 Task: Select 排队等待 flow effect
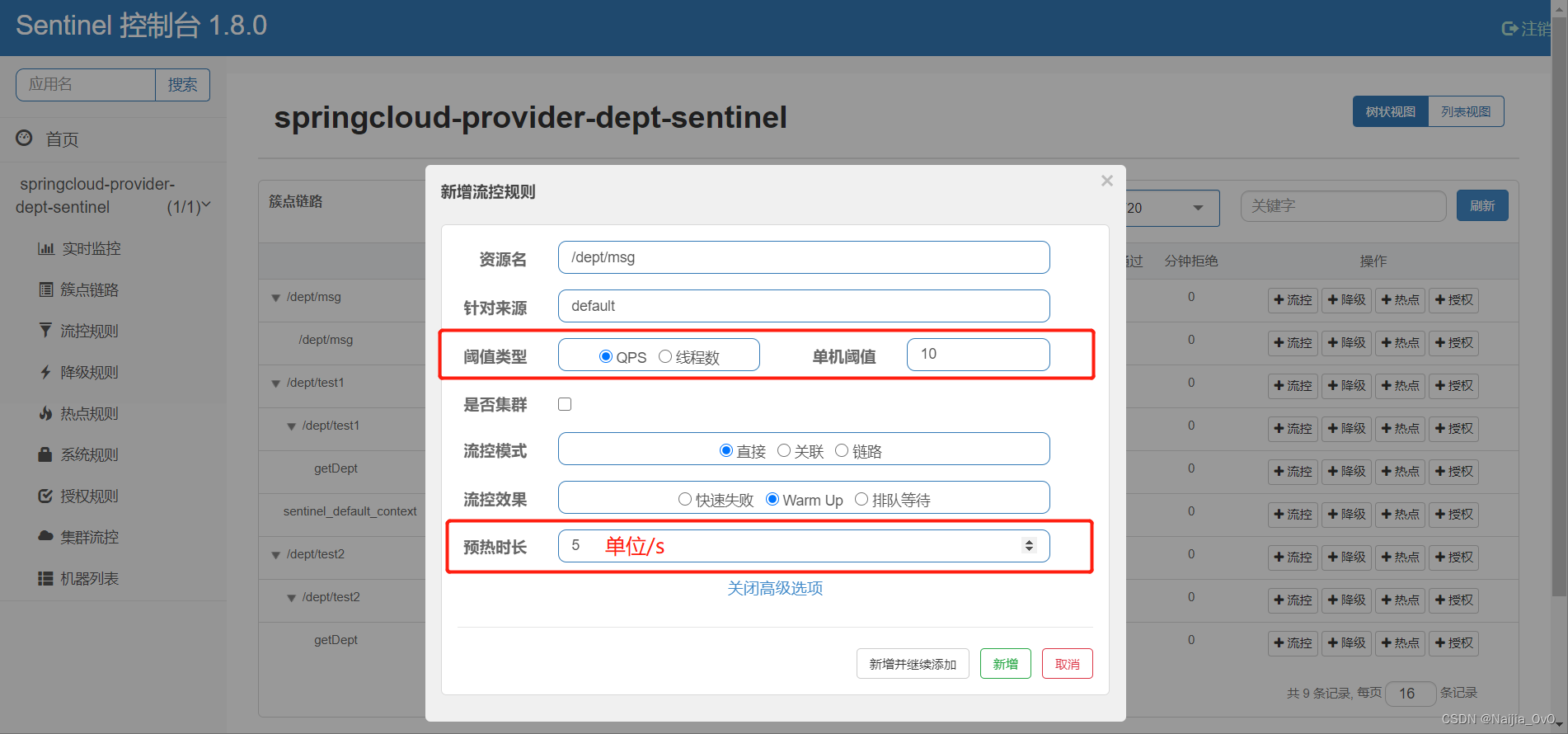(x=861, y=499)
